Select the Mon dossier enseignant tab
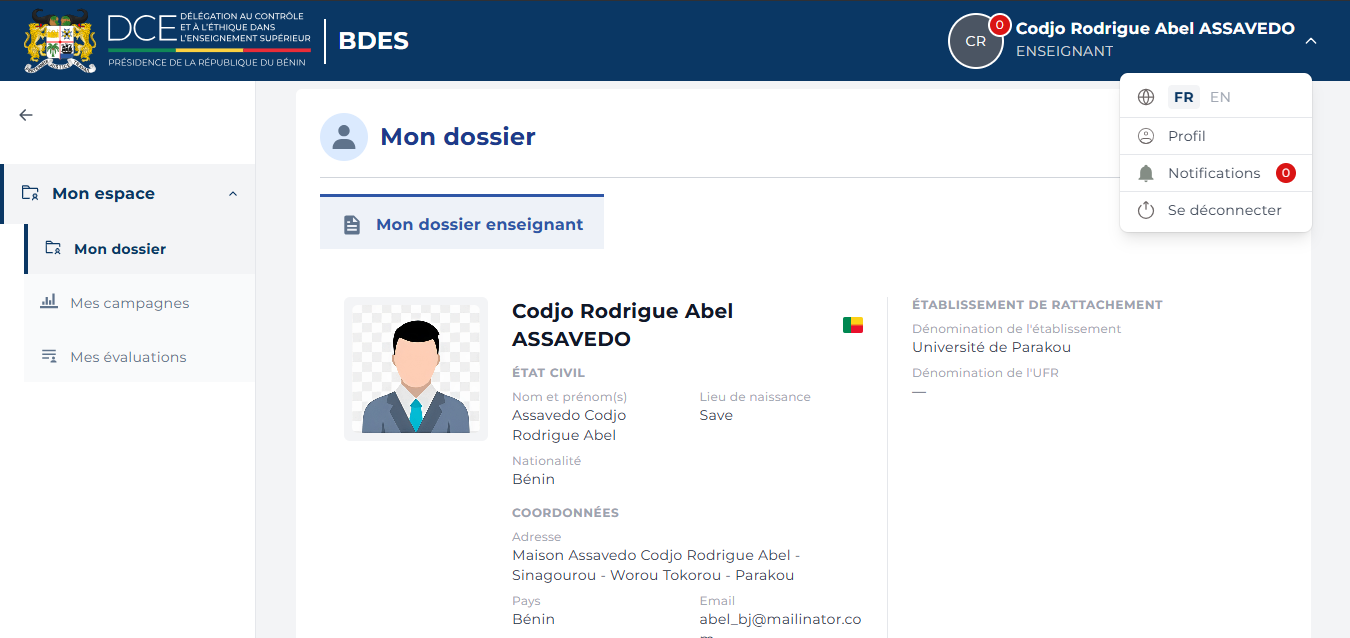 pyautogui.click(x=462, y=222)
